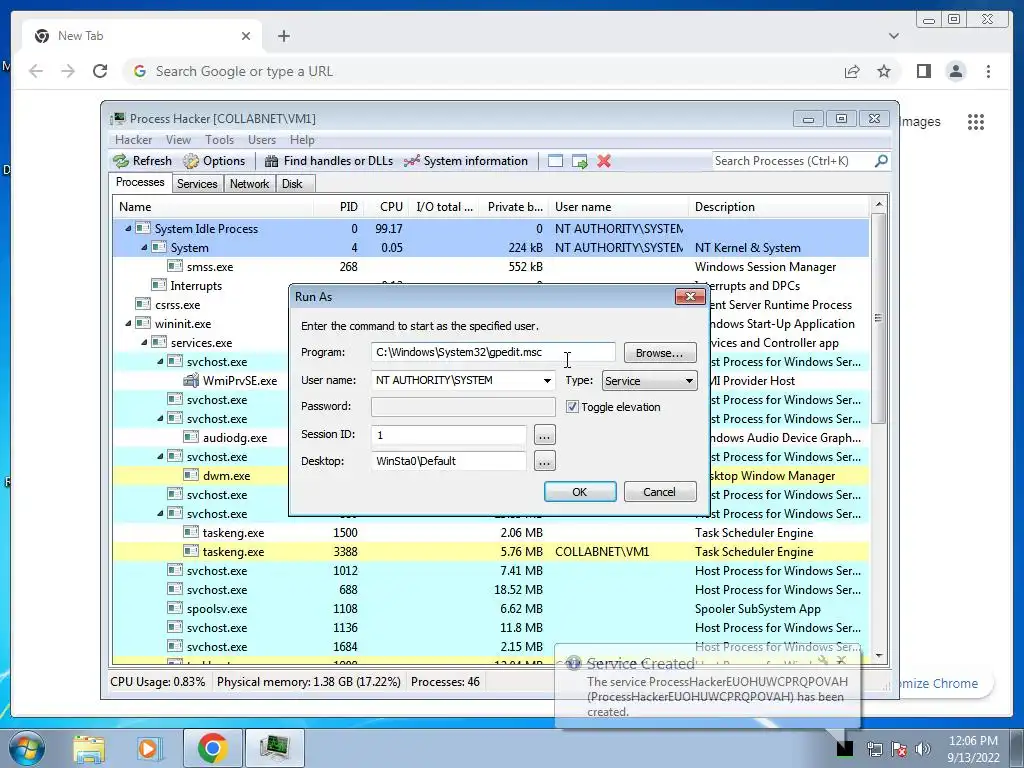Uncheck Toggle elevation checkbox
Screen dimensions: 1024x768
pos(572,406)
